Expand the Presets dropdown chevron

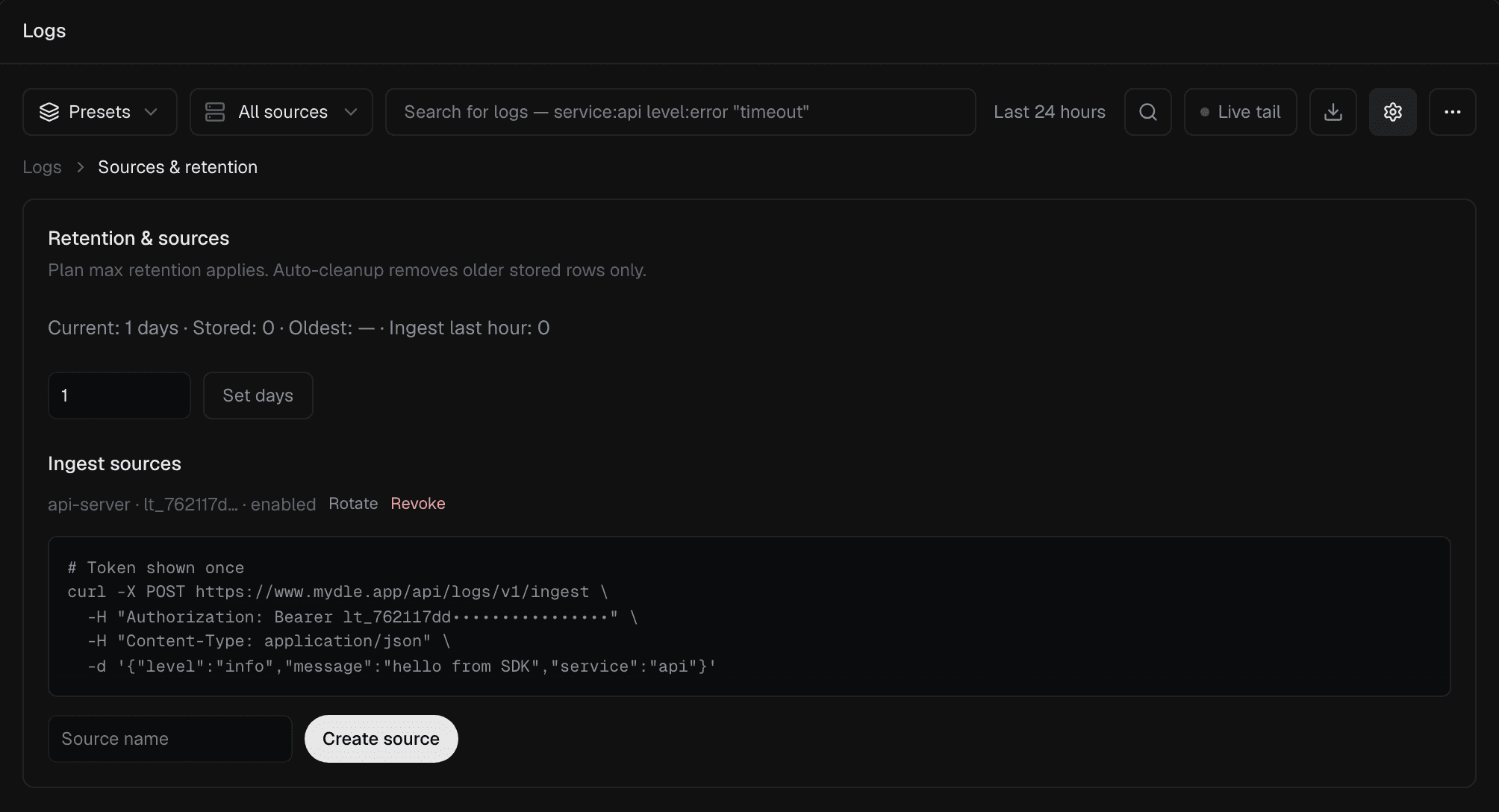(x=151, y=112)
